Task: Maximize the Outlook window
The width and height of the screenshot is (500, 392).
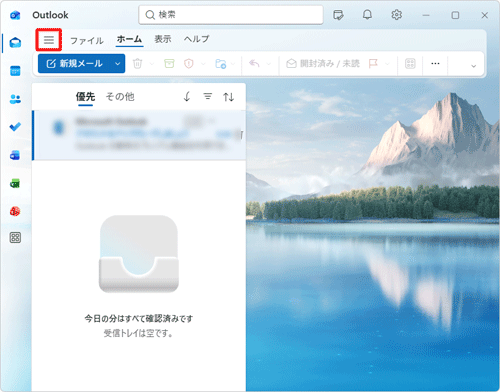Action: tap(455, 15)
